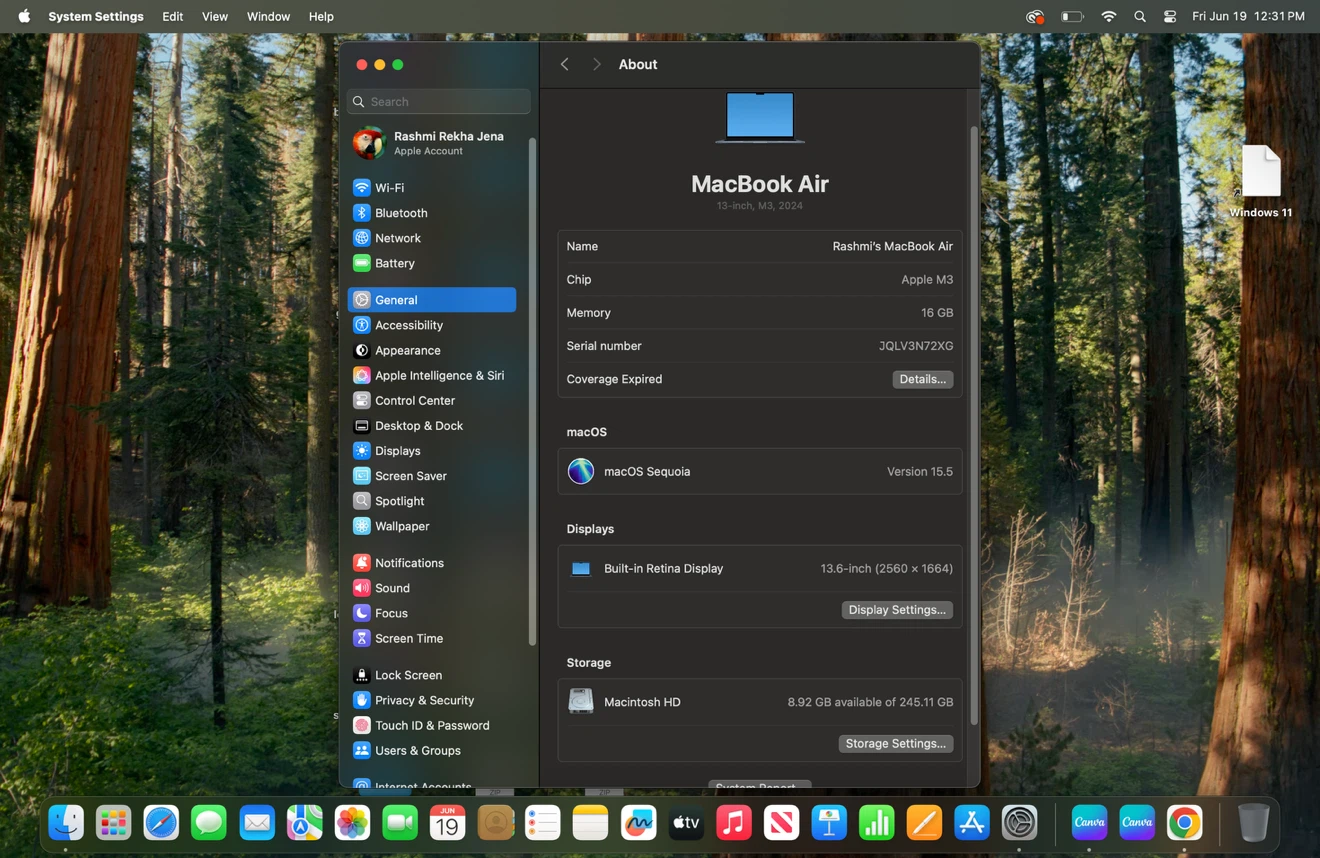
Task: Open Touch ID & Password settings
Action: coord(432,725)
